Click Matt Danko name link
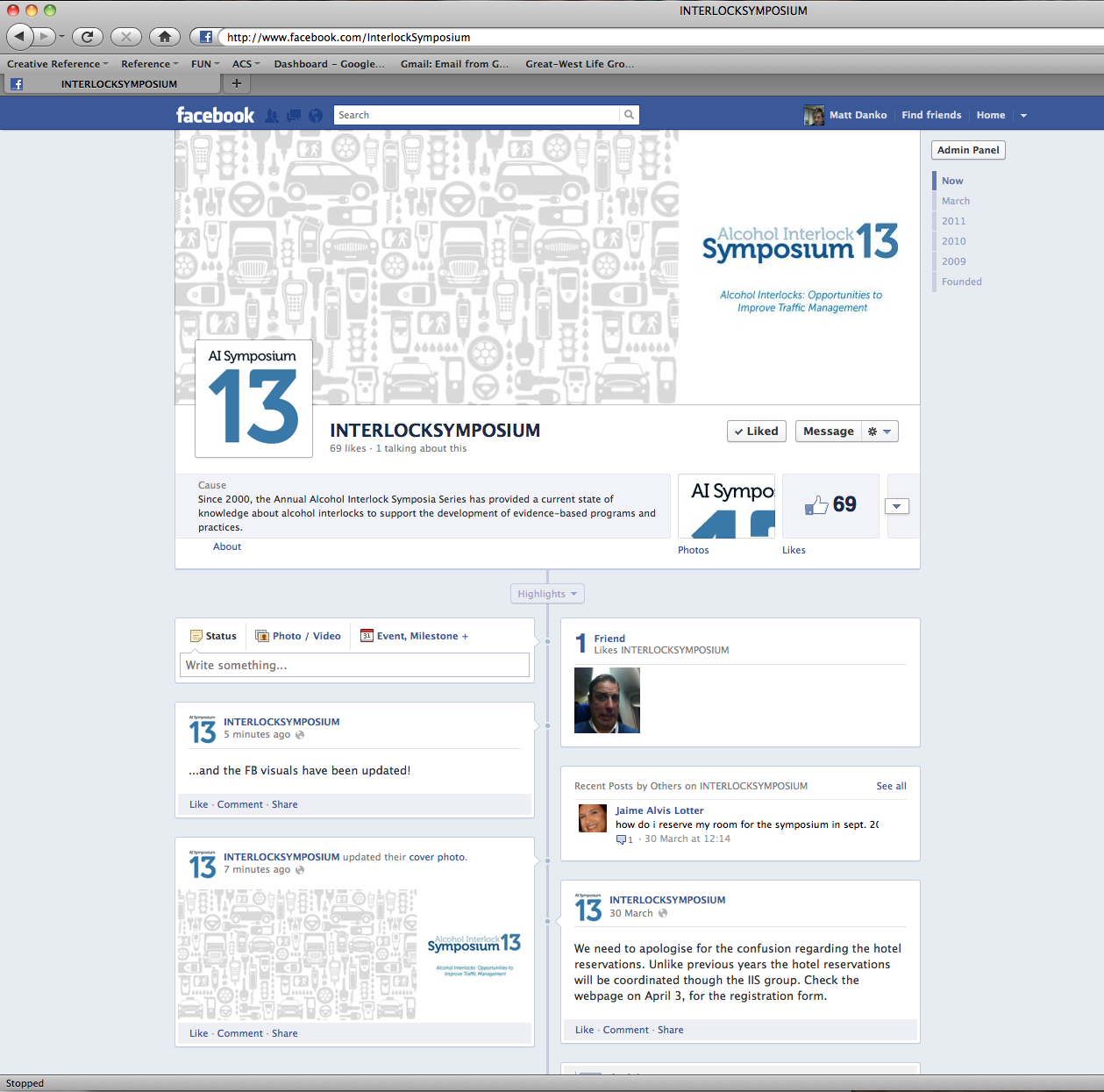The image size is (1104, 1092). [x=858, y=115]
